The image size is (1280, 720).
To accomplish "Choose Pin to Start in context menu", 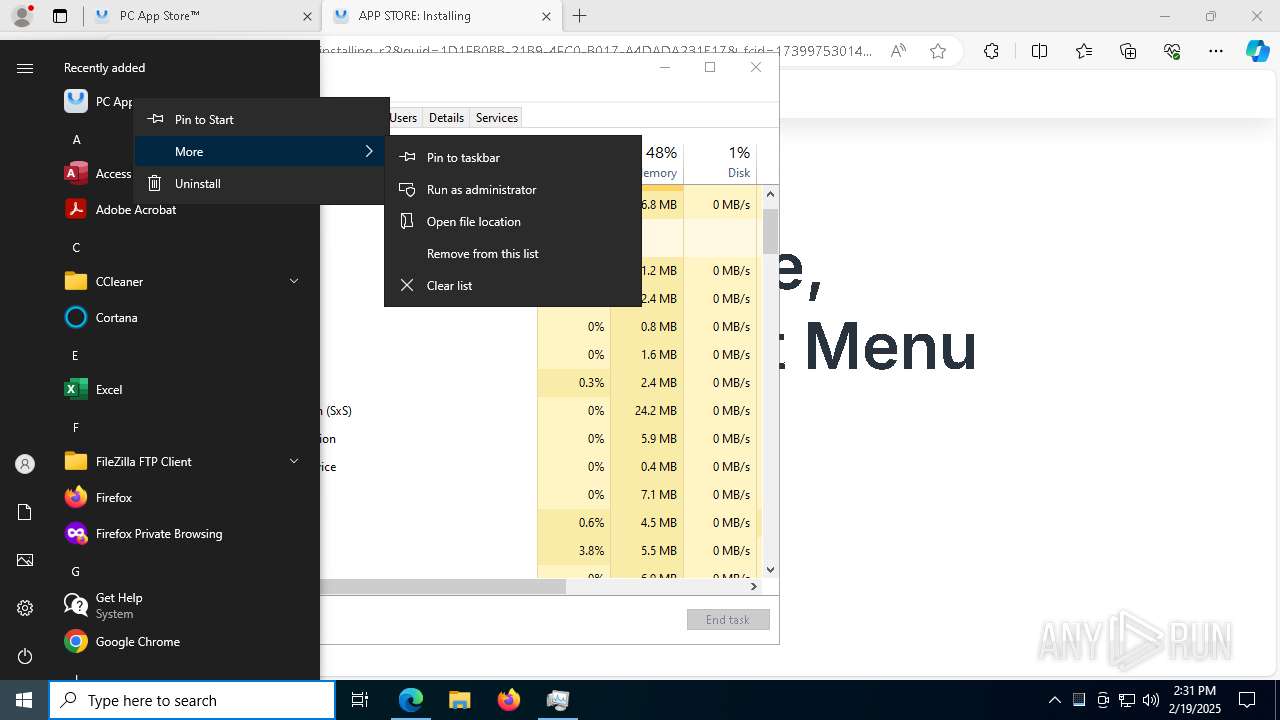I will [x=261, y=119].
